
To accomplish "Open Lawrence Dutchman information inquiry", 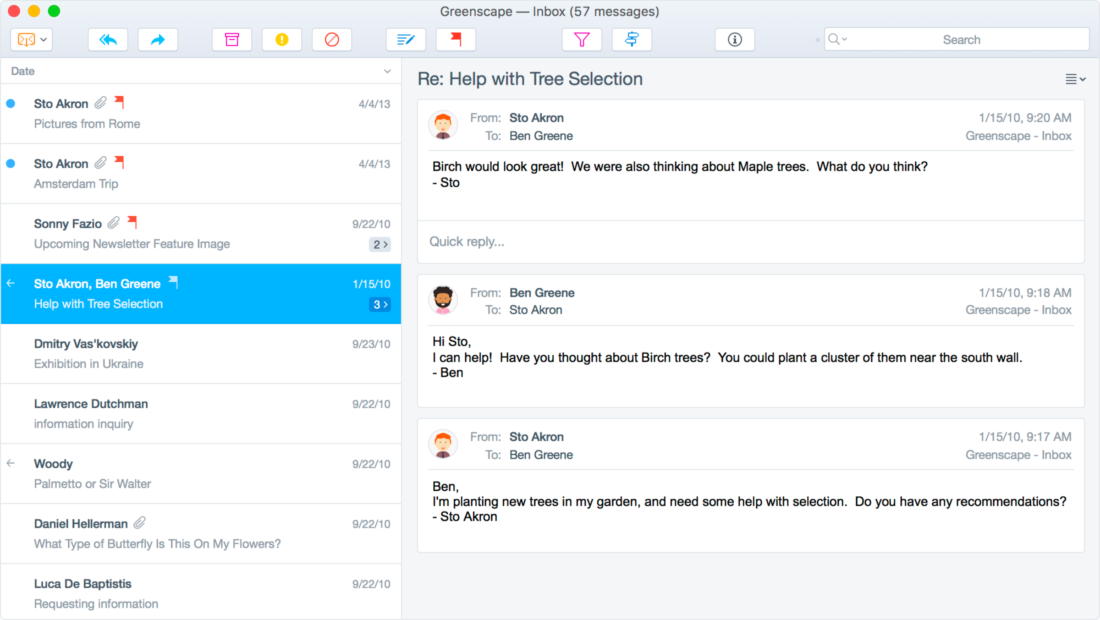I will pyautogui.click(x=201, y=414).
